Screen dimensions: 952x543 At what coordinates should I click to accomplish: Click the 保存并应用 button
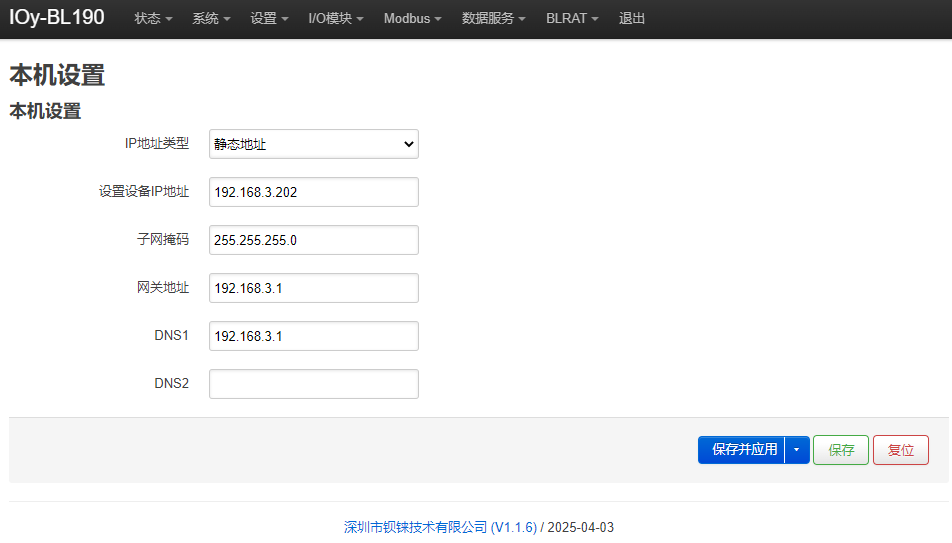click(741, 449)
